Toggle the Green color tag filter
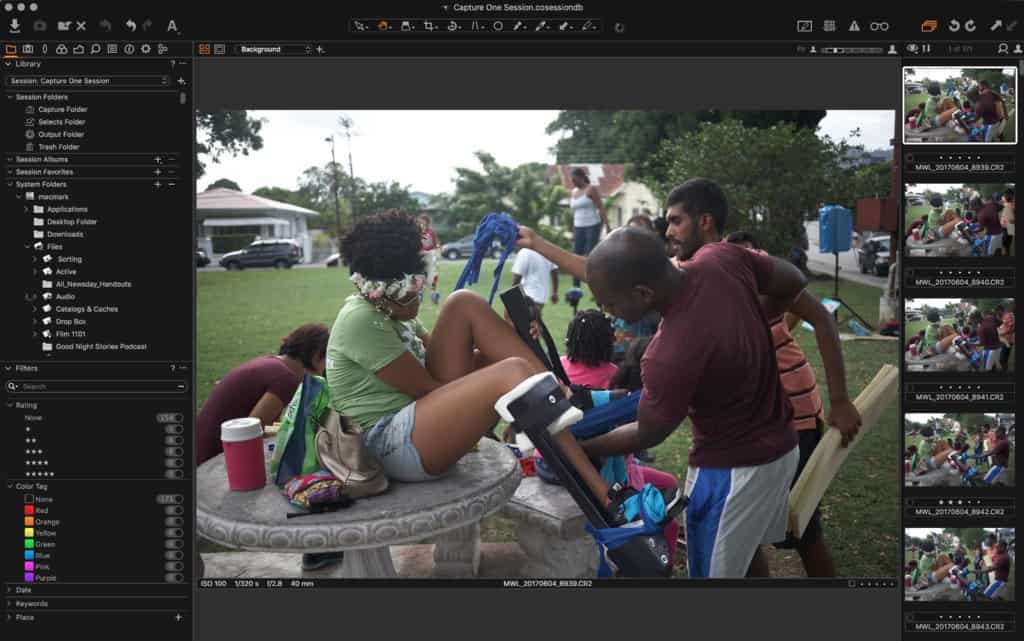Viewport: 1024px width, 641px height. [174, 543]
